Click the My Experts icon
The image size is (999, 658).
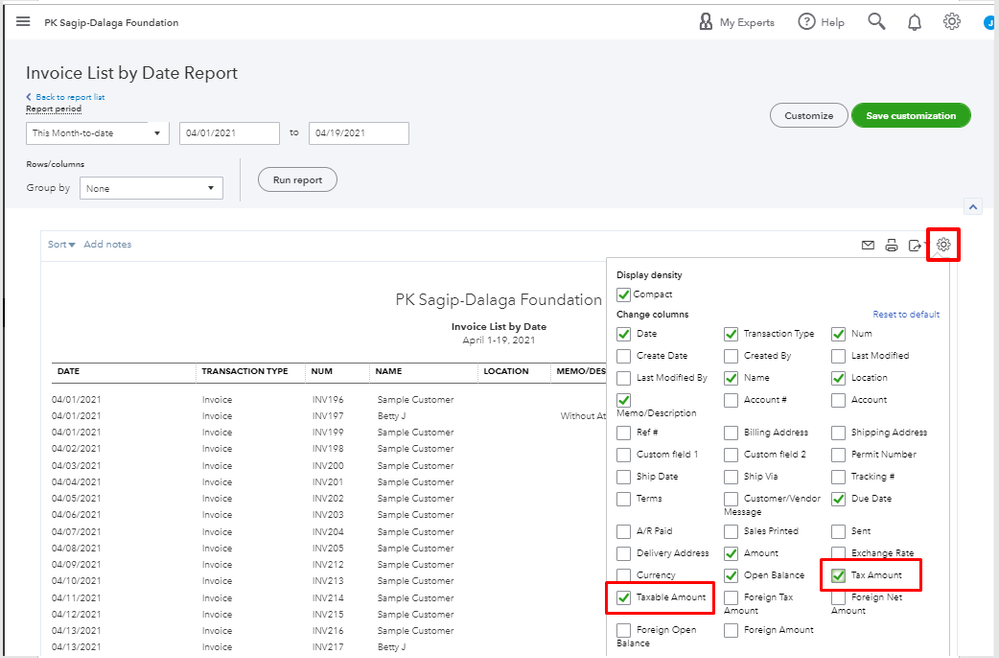706,22
